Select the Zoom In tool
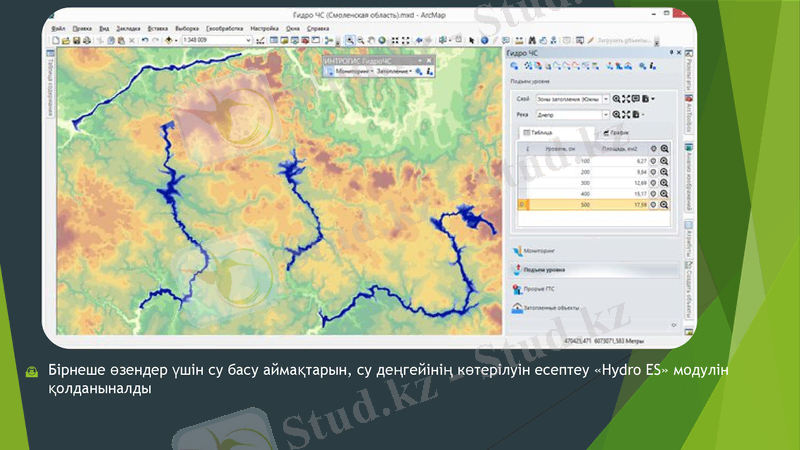Image resolution: width=800 pixels, height=450 pixels. coord(350,40)
